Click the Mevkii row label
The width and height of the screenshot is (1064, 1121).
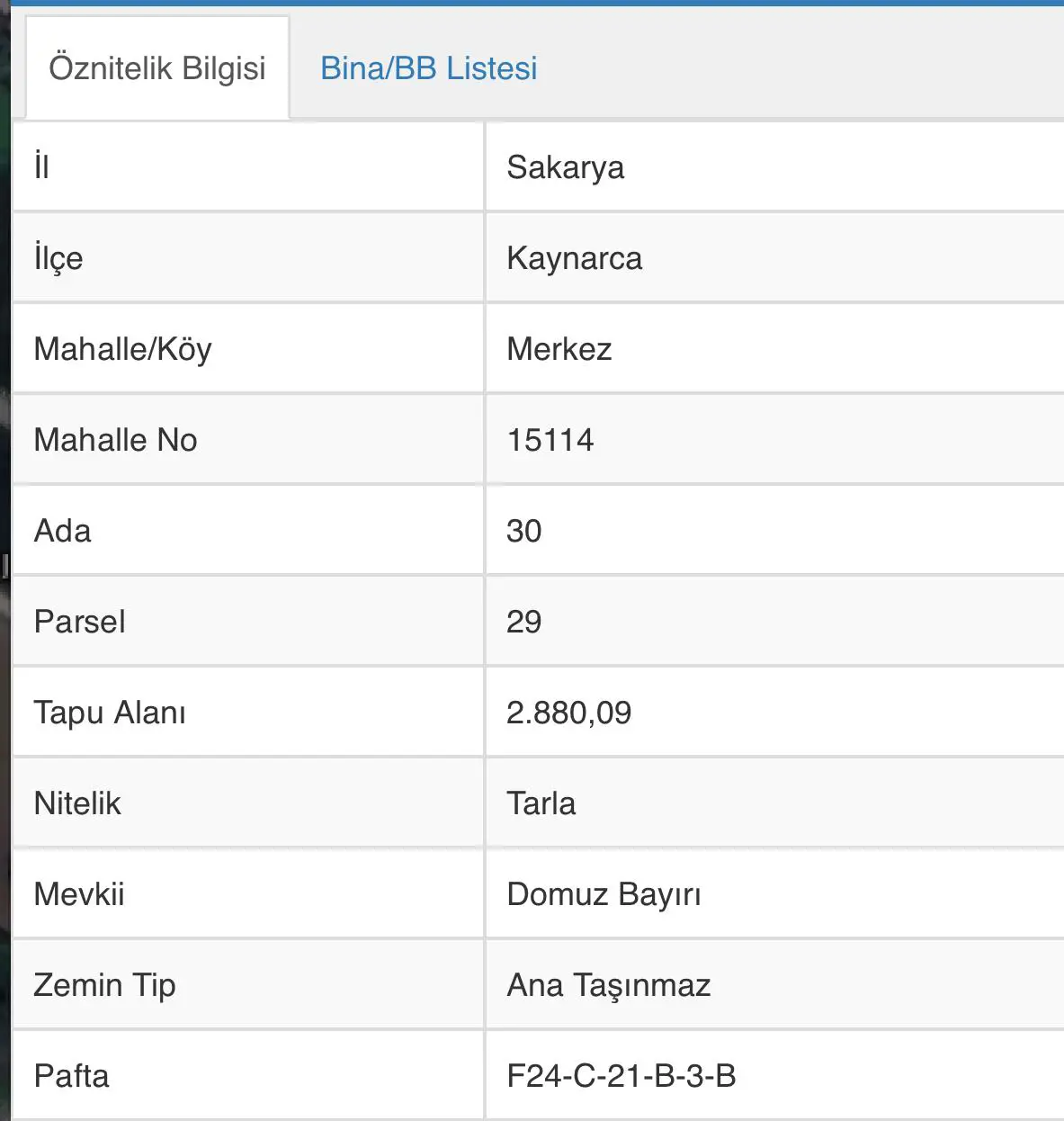tap(79, 894)
